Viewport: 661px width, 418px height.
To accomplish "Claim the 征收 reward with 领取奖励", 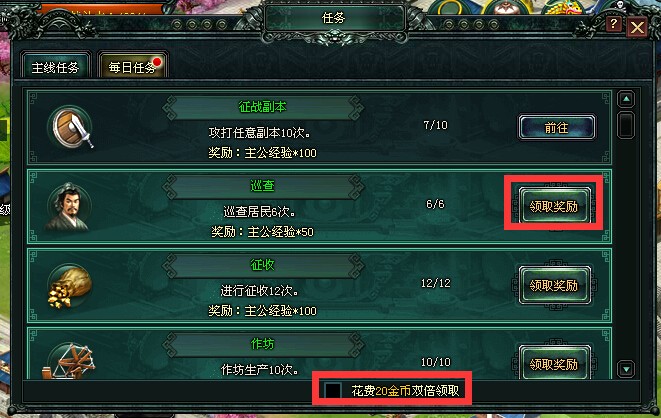I will click(x=554, y=285).
